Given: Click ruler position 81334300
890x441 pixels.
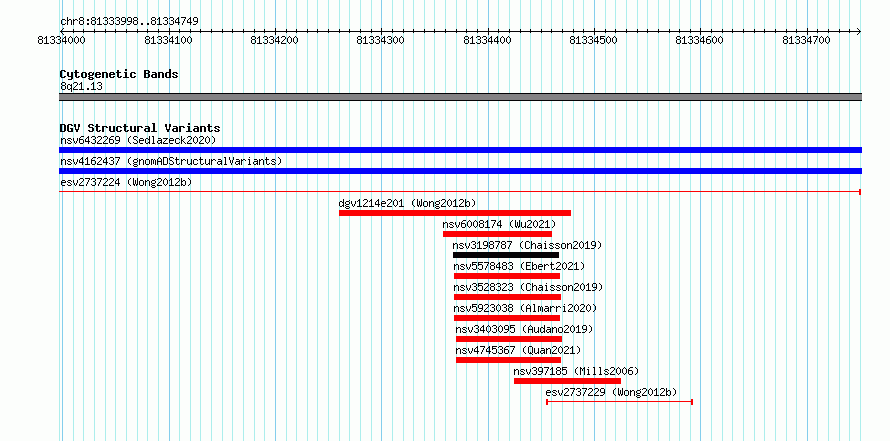Looking at the screenshot, I should 381,40.
